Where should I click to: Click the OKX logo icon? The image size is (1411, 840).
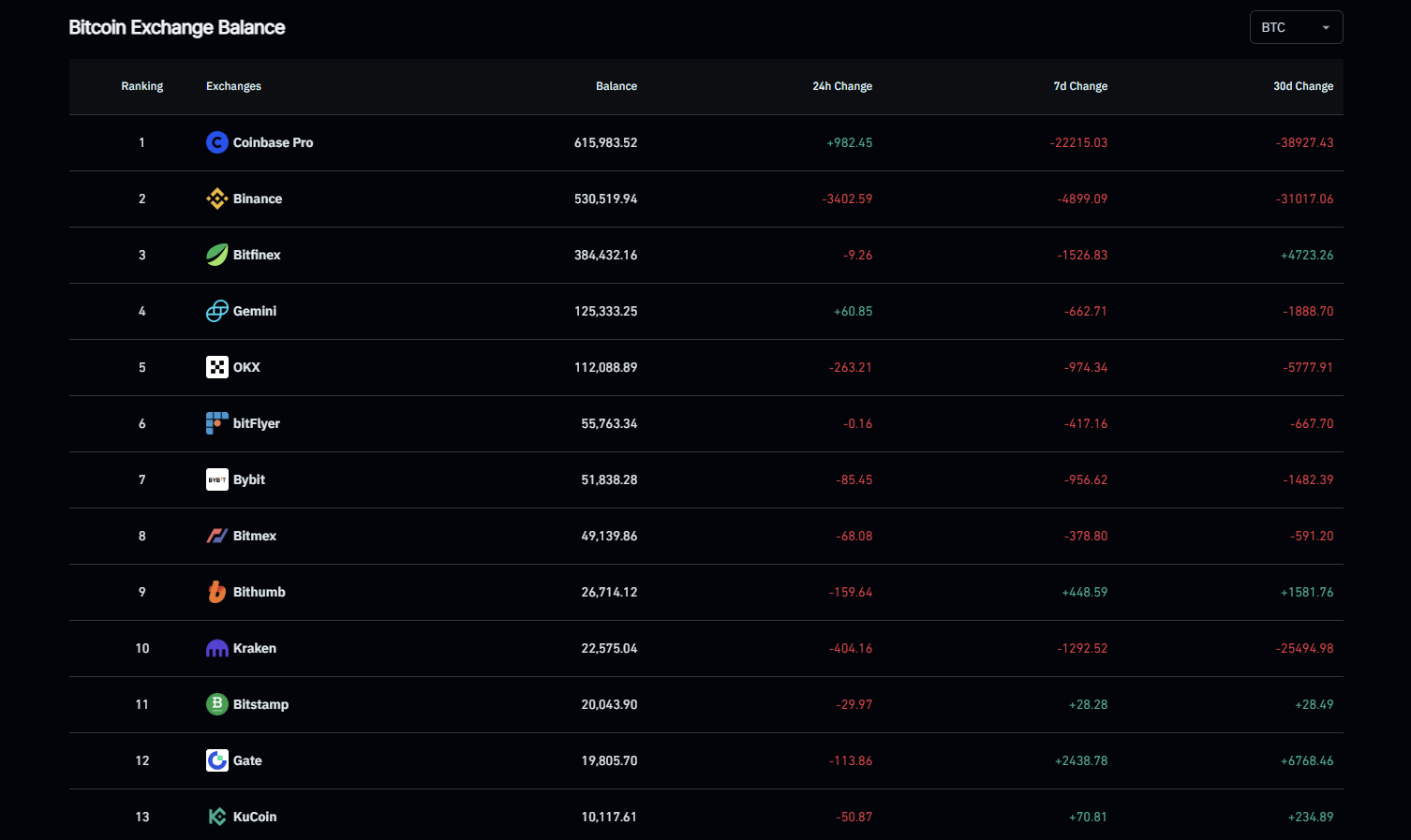217,367
